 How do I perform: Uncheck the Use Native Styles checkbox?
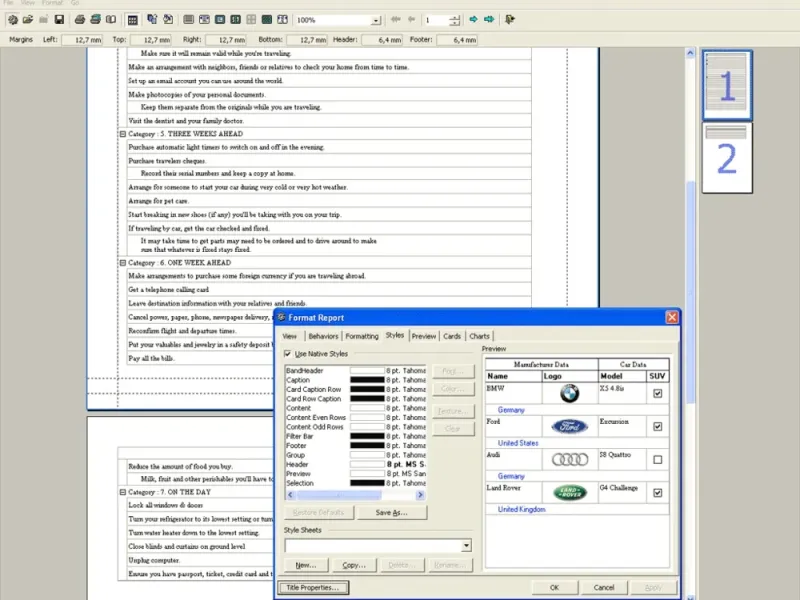289,353
